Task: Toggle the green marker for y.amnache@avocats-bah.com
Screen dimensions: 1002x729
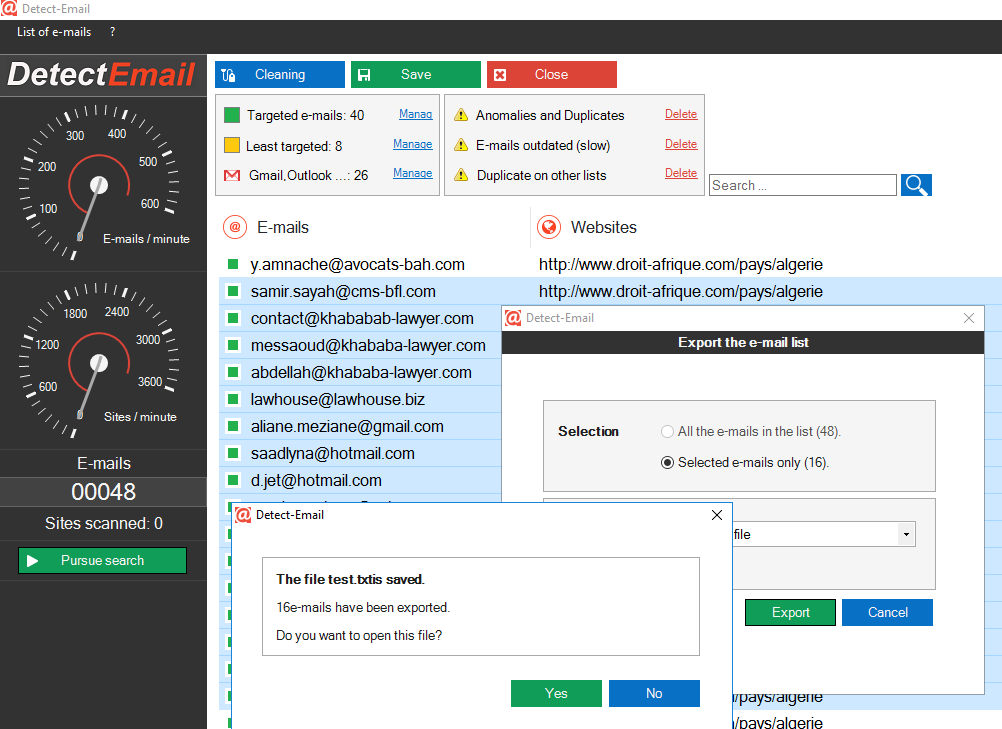Action: click(233, 265)
